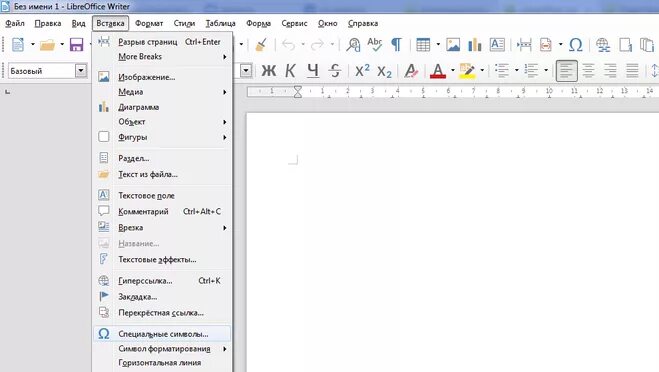Apply red font color A
Screen dimensions: 659x372
tap(438, 71)
